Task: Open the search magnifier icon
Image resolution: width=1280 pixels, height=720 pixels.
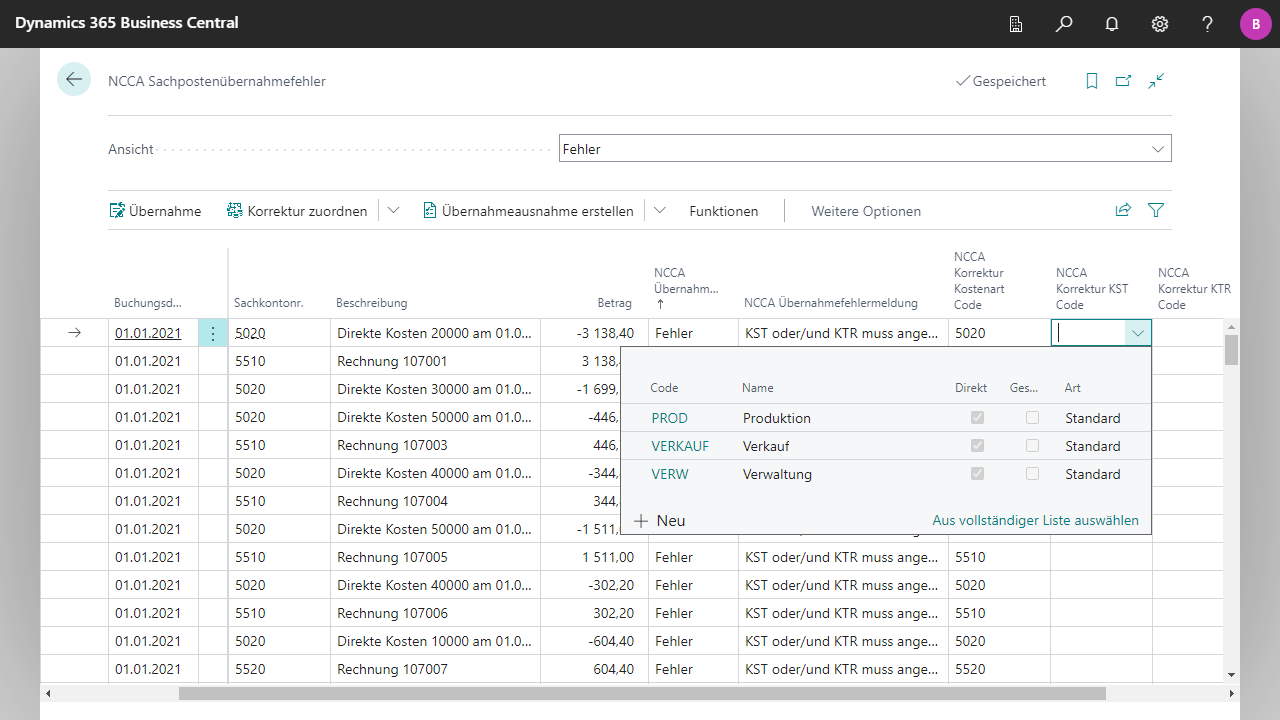Action: [x=1064, y=24]
